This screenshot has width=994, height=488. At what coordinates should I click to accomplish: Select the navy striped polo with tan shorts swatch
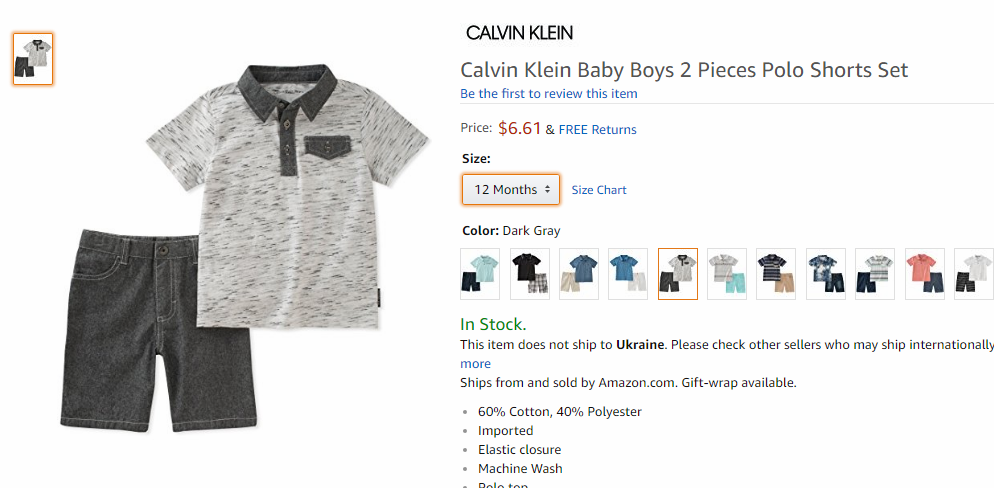(777, 274)
